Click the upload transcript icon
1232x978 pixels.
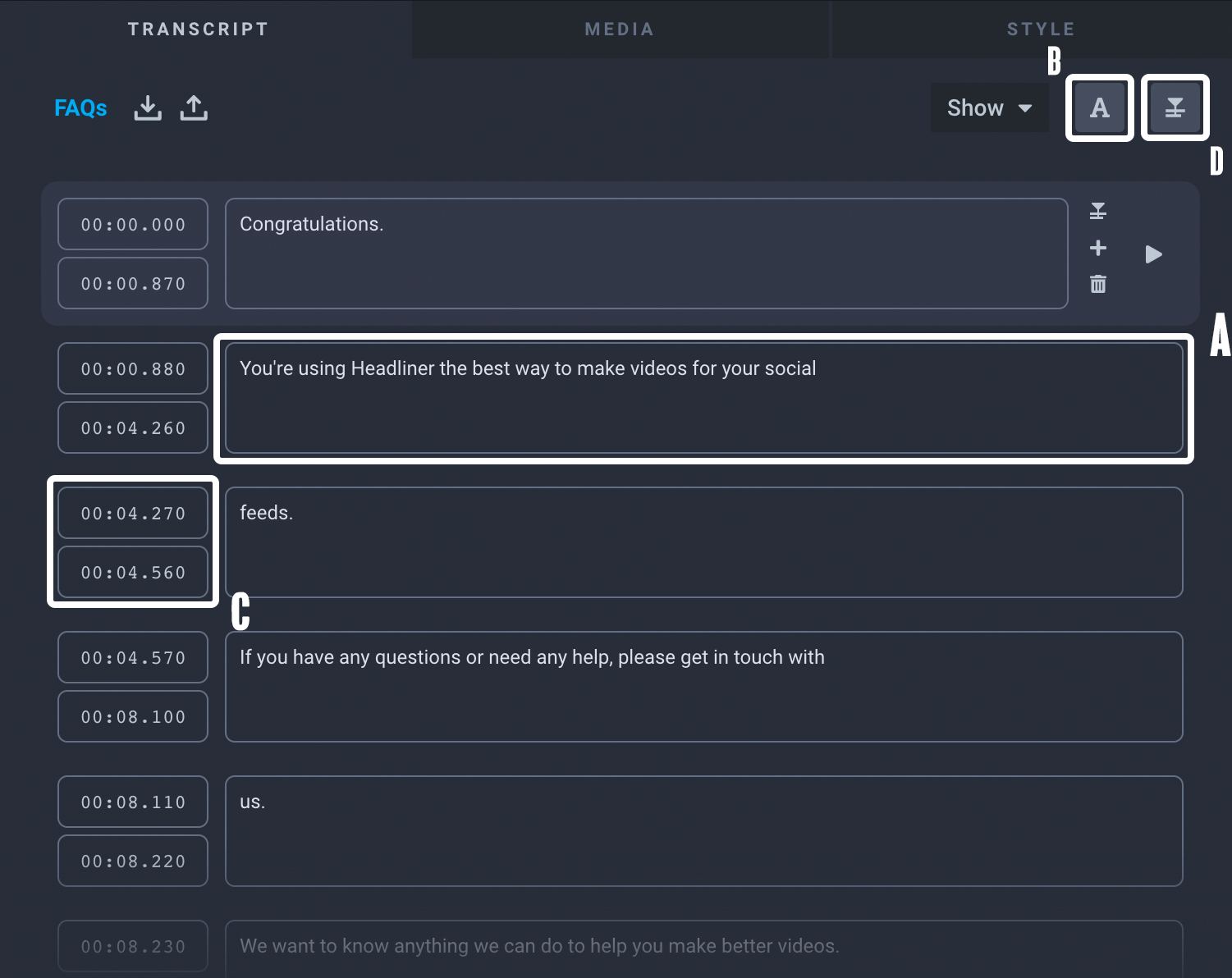coord(194,107)
